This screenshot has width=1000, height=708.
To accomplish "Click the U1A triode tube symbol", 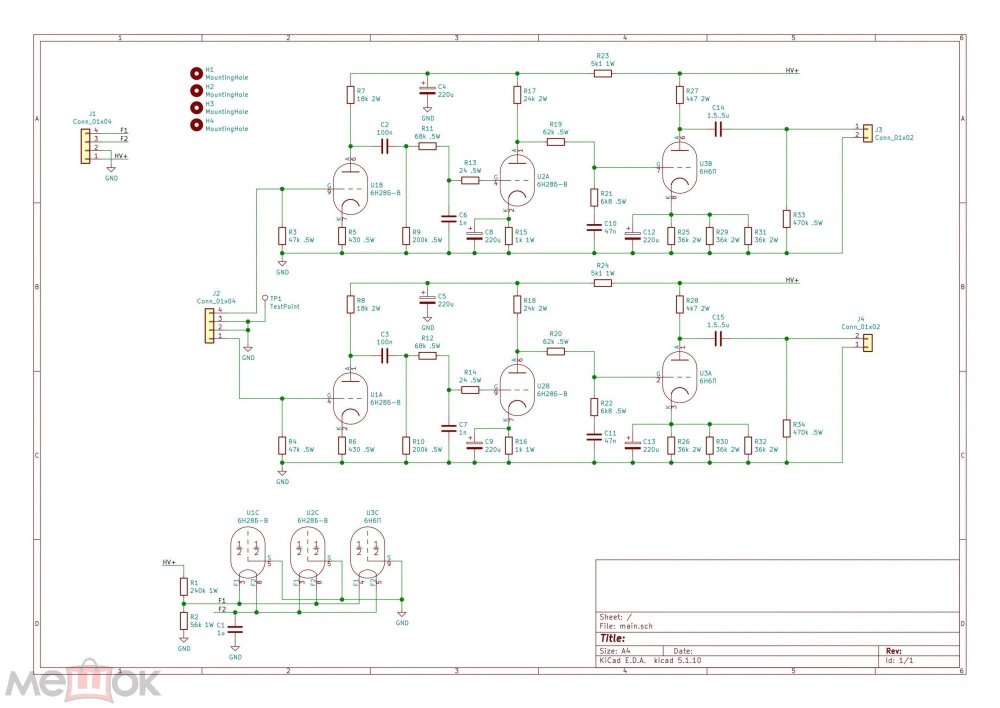I will pos(348,398).
